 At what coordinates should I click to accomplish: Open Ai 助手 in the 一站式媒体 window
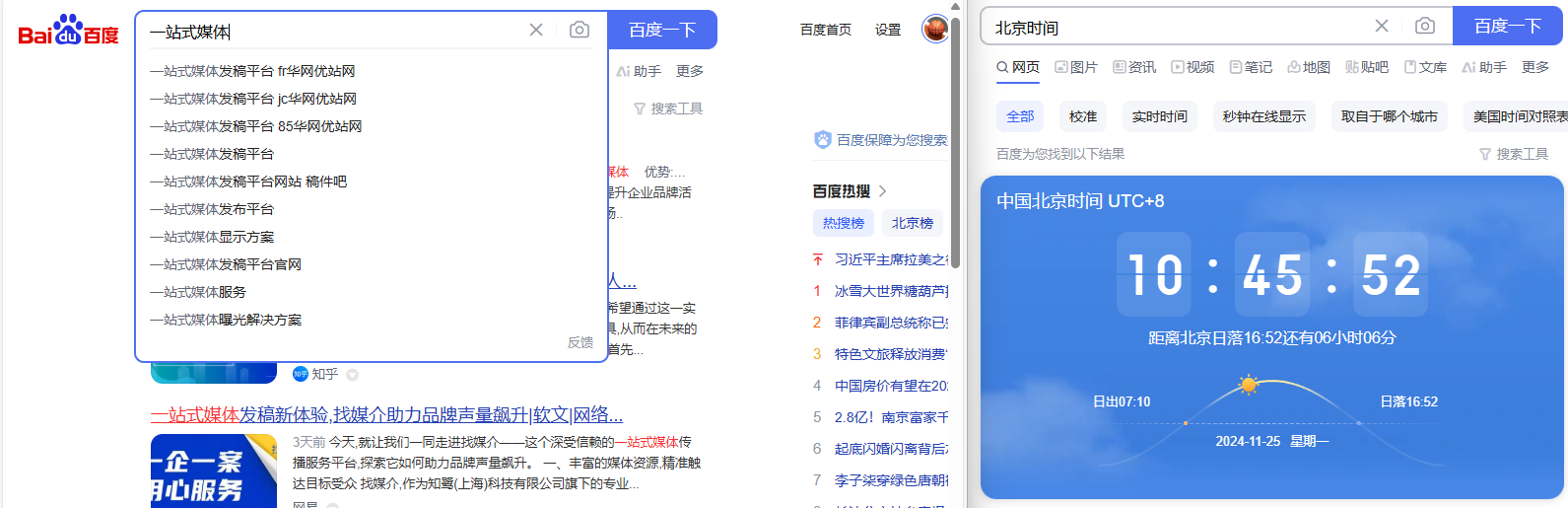[639, 71]
